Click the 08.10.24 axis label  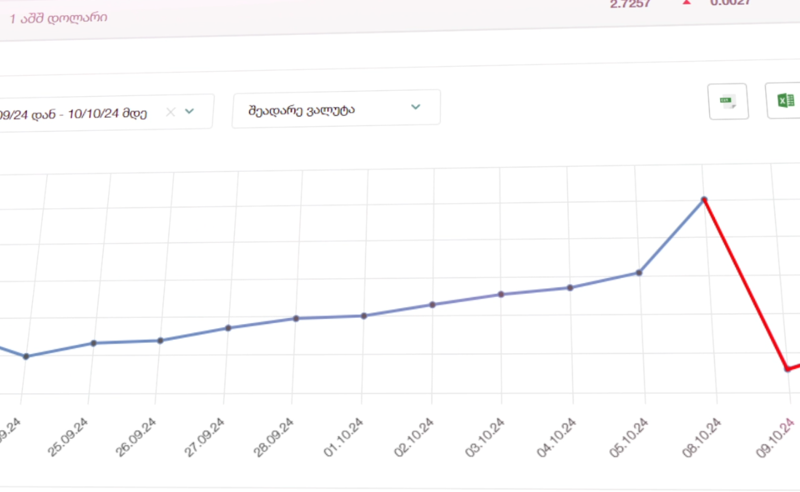702,437
